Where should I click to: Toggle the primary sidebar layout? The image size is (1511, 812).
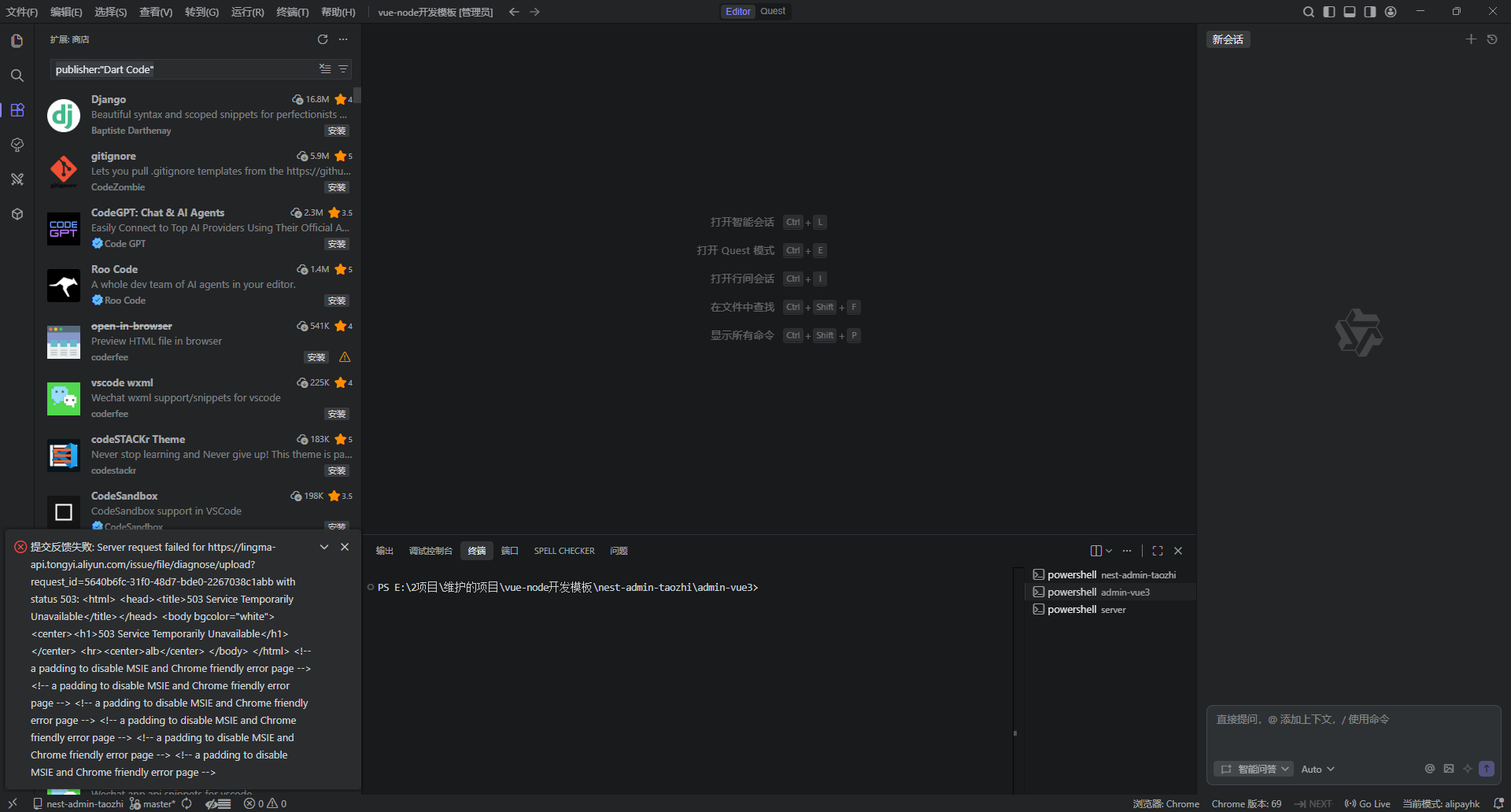click(x=1329, y=12)
